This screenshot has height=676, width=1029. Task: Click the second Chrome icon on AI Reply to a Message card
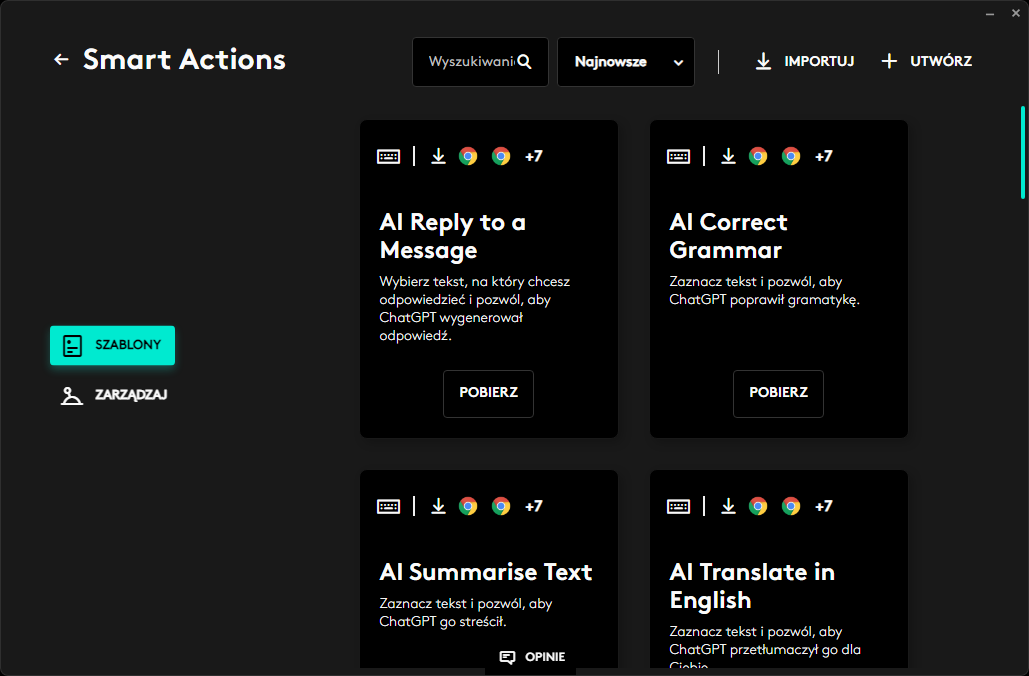[501, 156]
